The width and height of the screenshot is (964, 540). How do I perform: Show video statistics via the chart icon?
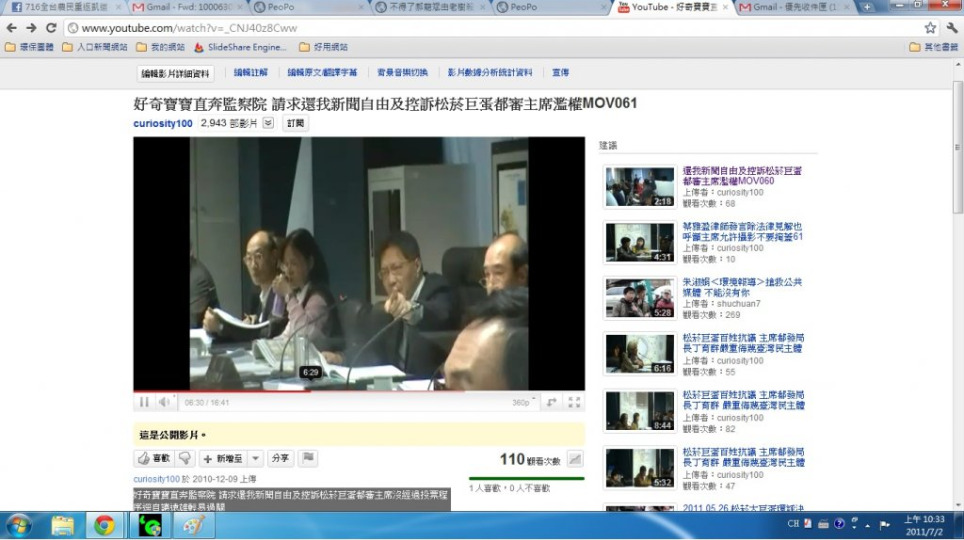575,459
